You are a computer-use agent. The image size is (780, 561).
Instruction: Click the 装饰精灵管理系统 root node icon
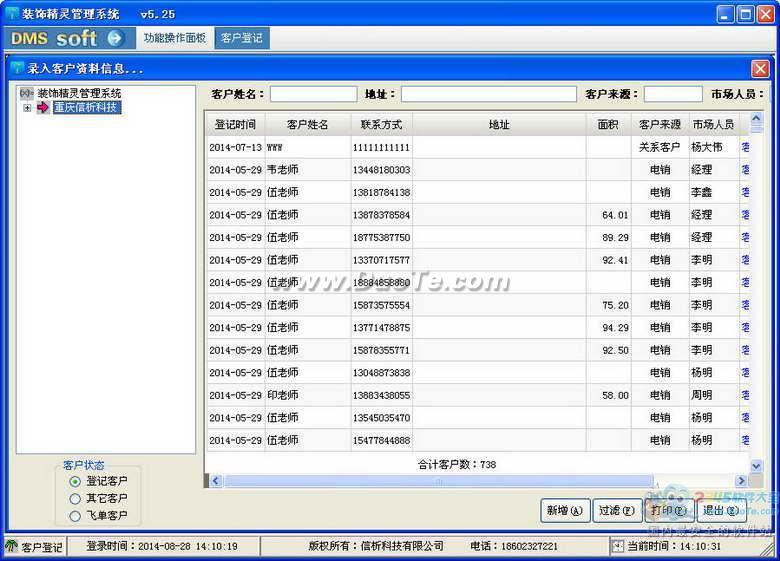(x=26, y=93)
